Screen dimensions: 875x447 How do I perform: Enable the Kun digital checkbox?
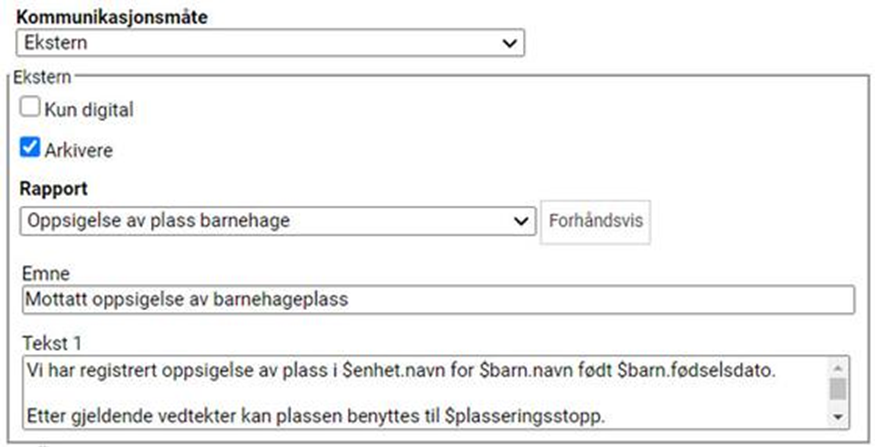pos(31,109)
